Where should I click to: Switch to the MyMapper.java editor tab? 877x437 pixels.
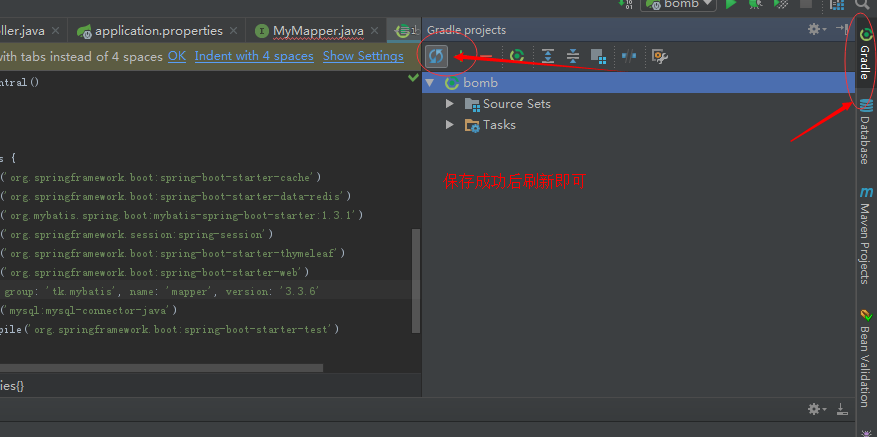click(x=318, y=31)
